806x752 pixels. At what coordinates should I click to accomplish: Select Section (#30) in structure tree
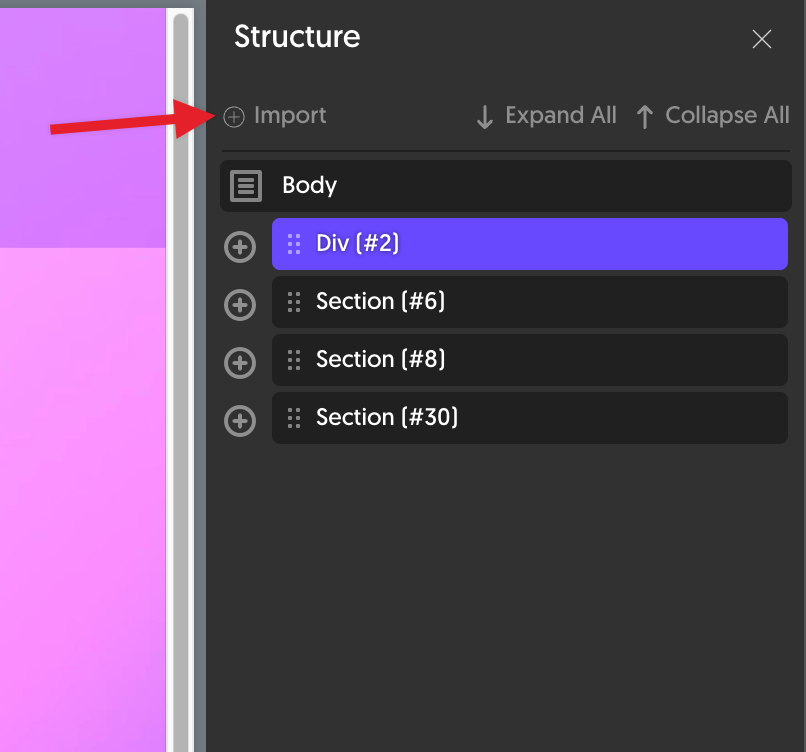tap(529, 418)
